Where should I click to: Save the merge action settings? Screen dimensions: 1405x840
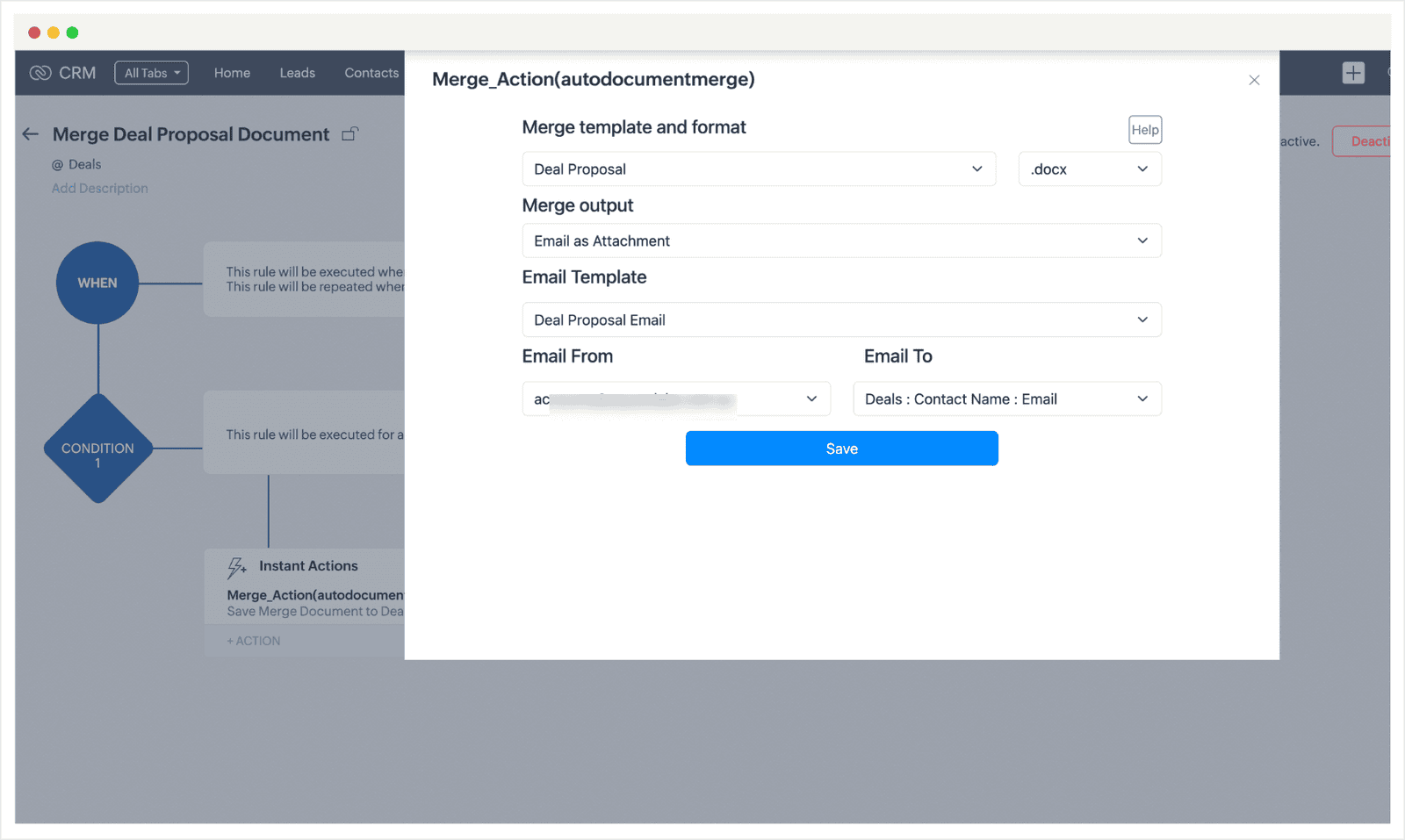tap(841, 449)
